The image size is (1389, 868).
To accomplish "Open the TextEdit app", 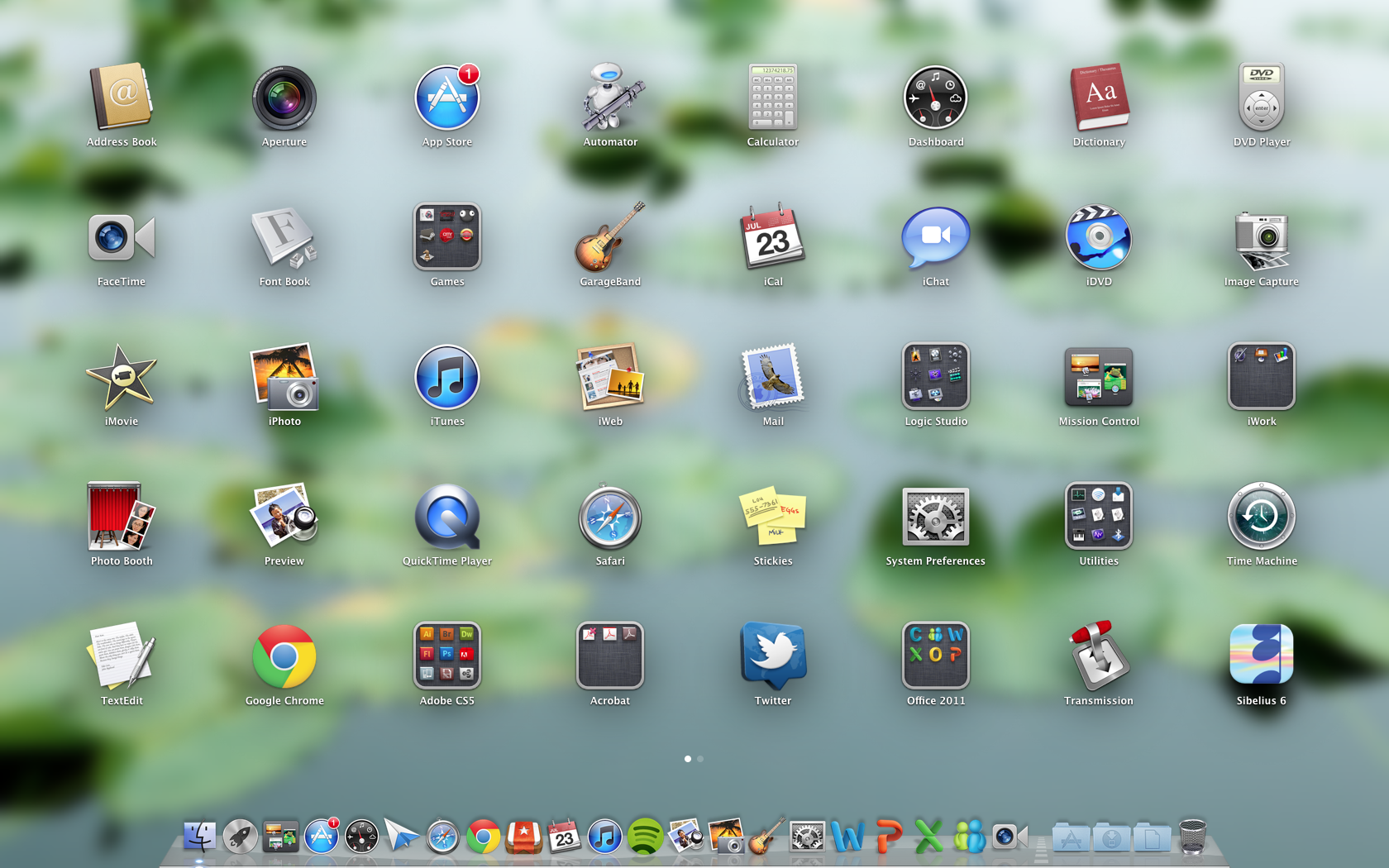I will click(122, 656).
